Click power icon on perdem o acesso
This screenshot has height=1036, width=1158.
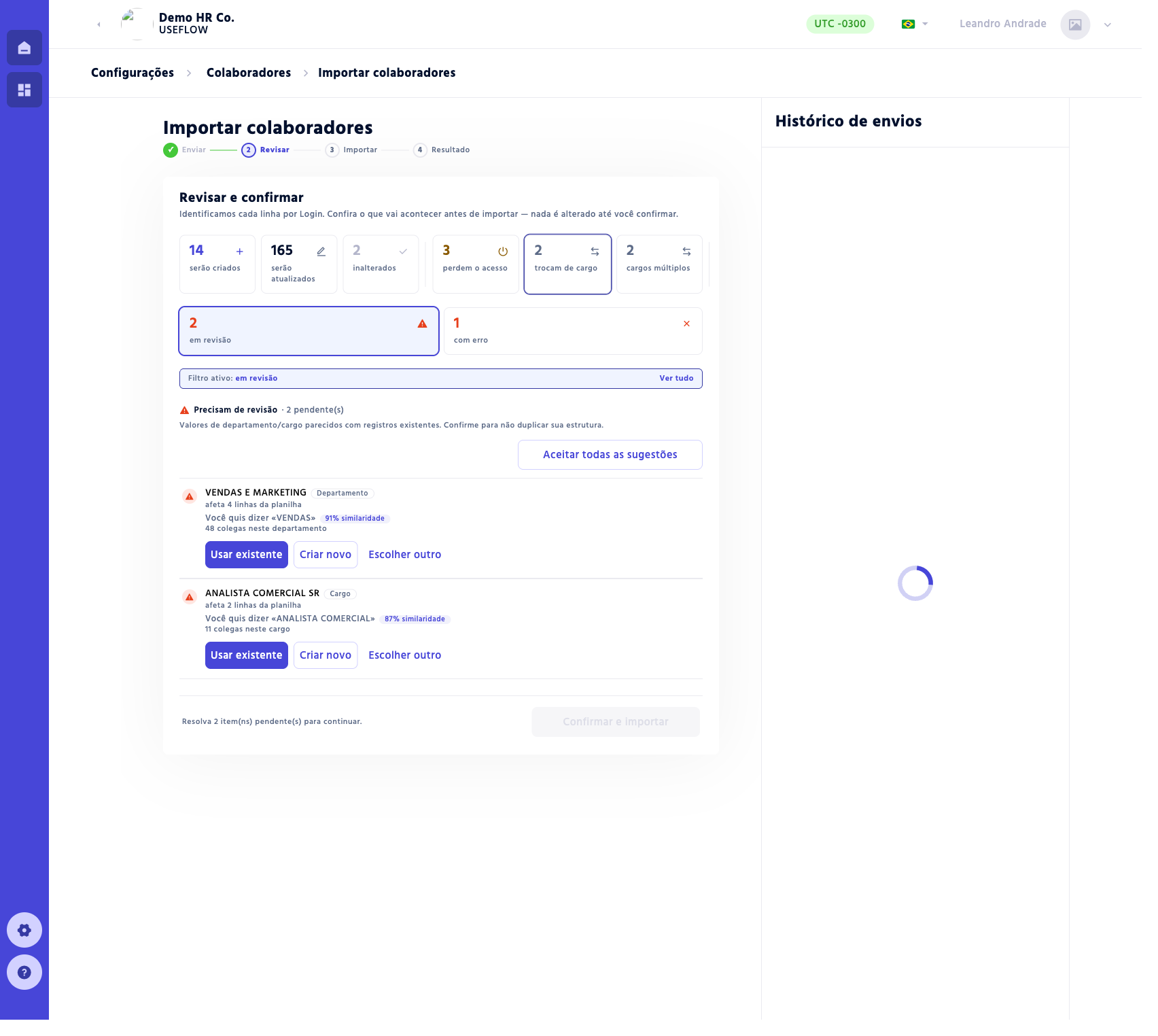coord(503,252)
